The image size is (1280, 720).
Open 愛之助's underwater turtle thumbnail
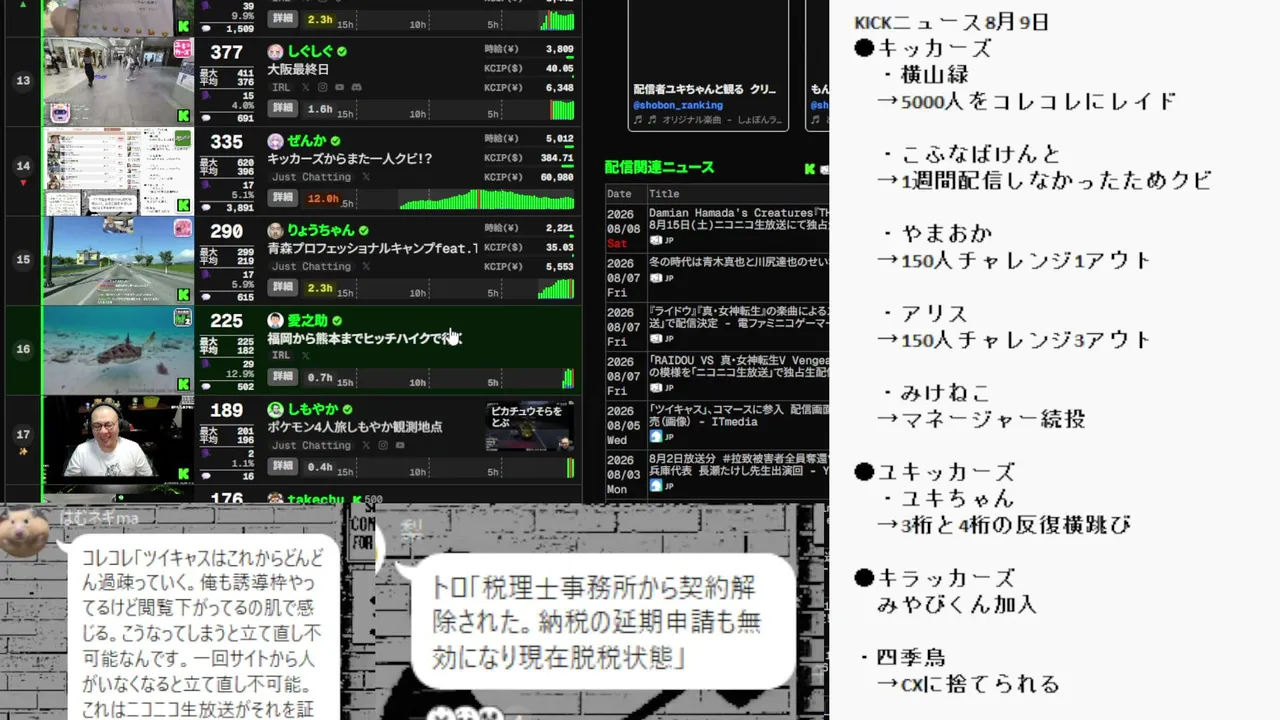[x=118, y=350]
